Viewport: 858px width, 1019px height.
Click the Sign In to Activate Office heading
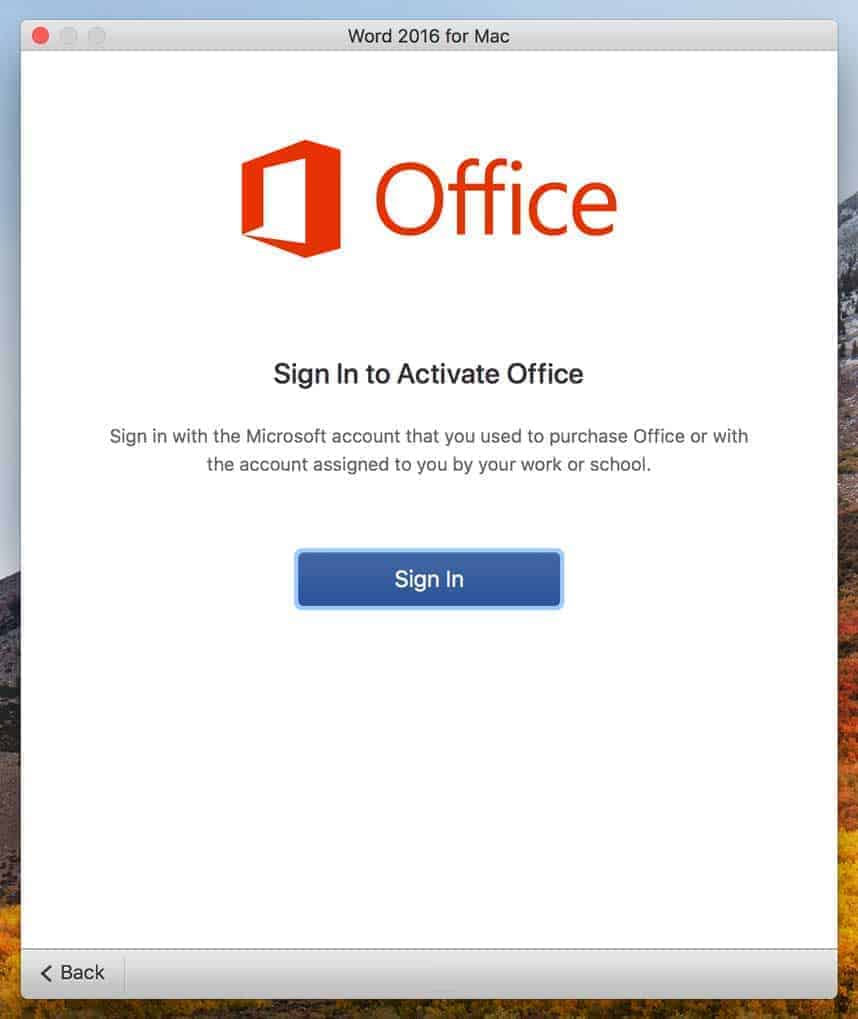[x=428, y=374]
